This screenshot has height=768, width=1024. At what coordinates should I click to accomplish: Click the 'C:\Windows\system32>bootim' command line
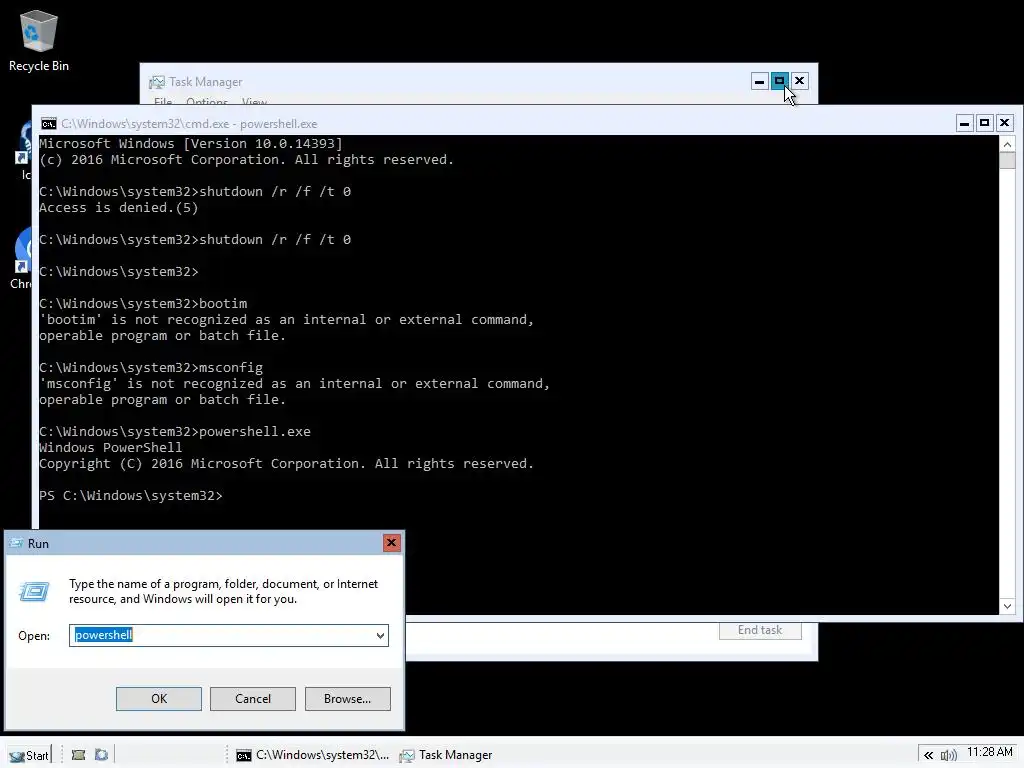click(x=143, y=304)
